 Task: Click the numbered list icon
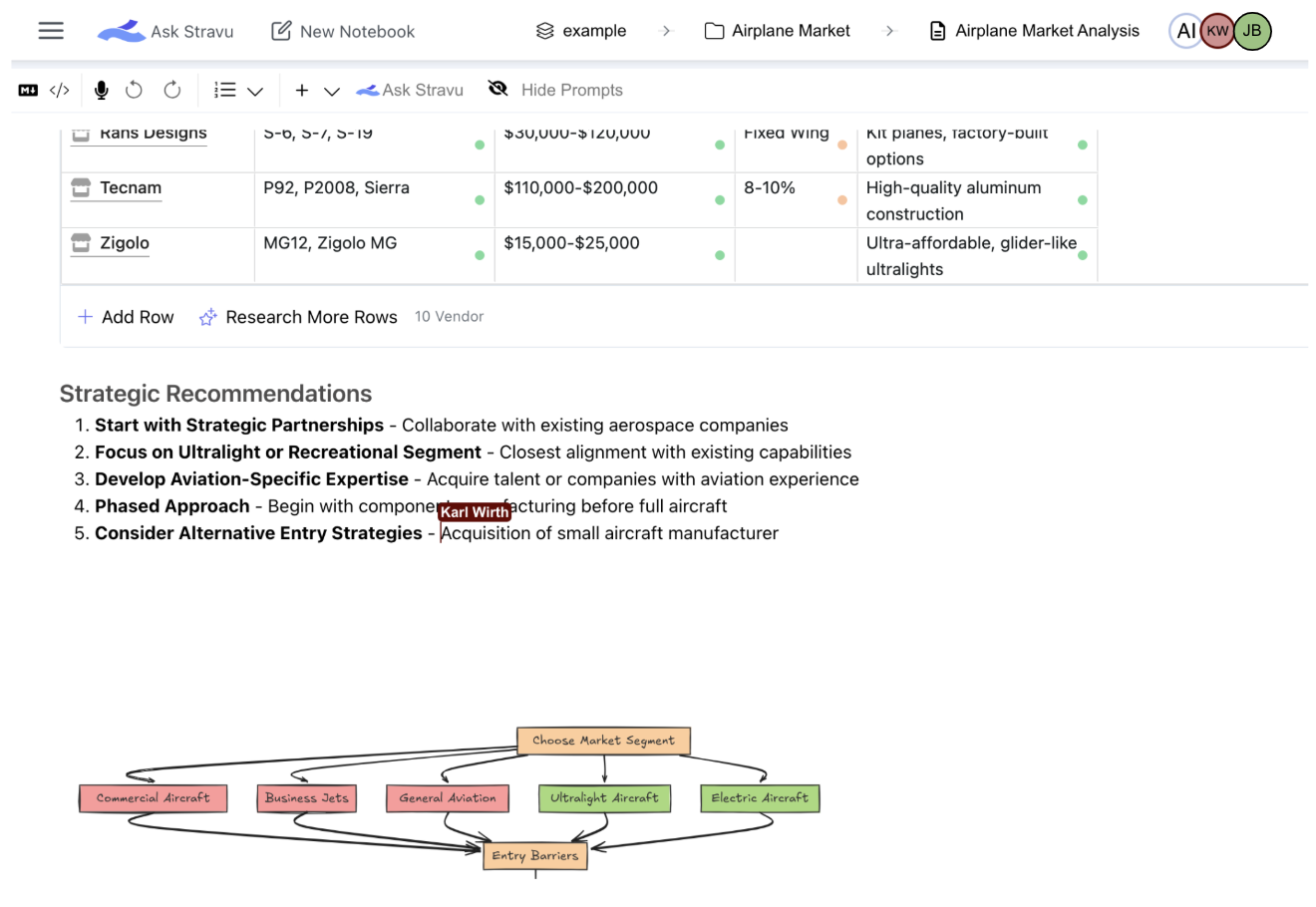click(x=225, y=91)
